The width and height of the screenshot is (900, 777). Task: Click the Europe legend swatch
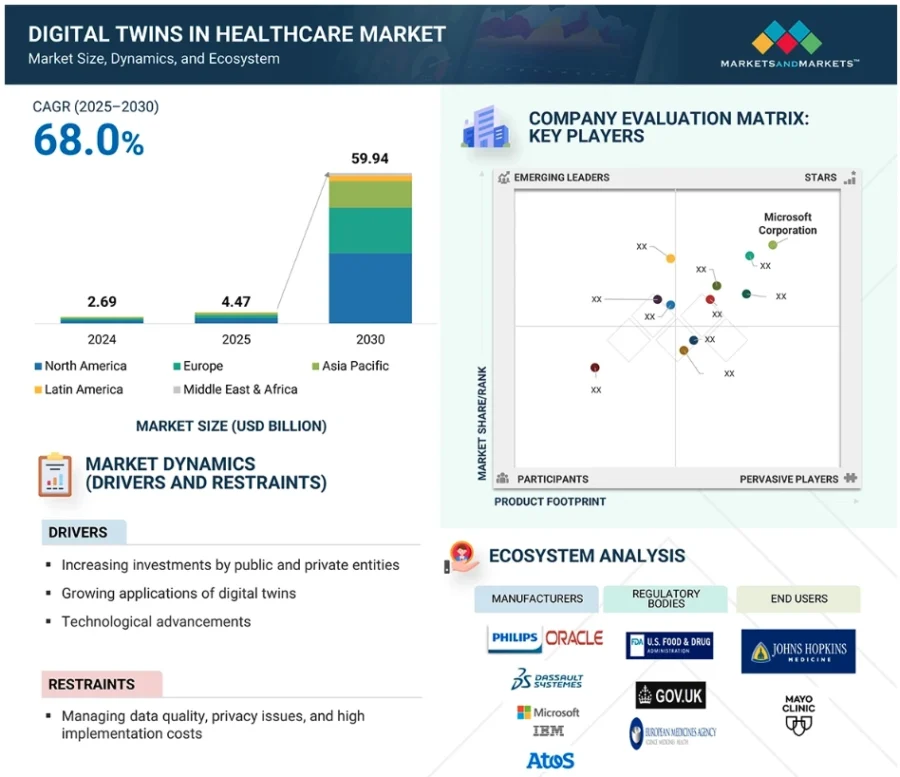tap(177, 366)
